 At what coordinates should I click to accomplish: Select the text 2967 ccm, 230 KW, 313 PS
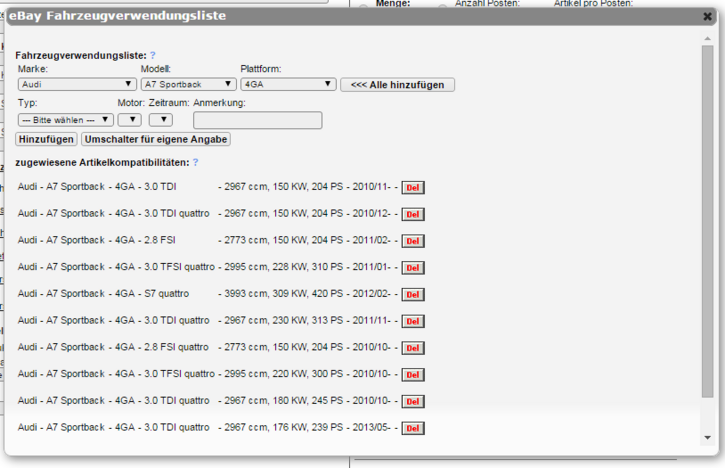283,320
